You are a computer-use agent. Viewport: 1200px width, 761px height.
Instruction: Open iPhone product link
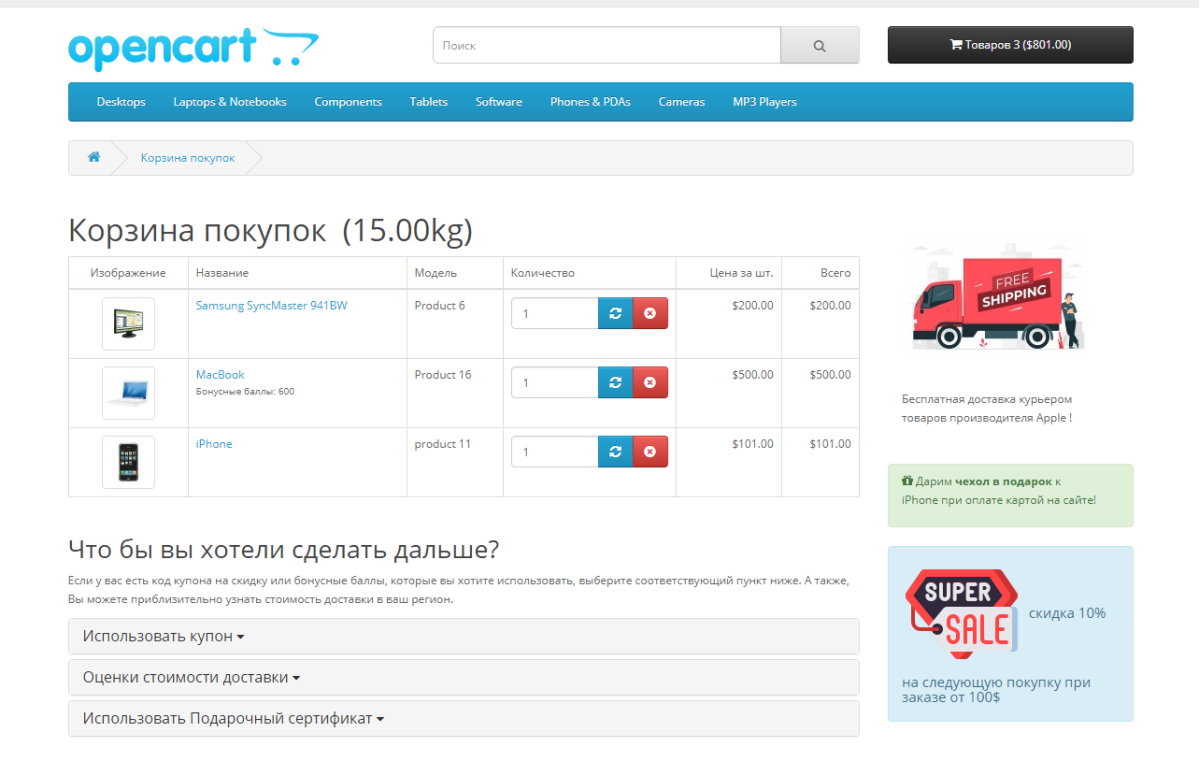point(214,444)
